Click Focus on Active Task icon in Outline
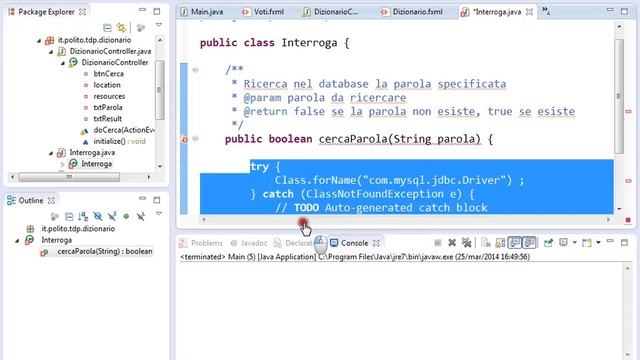The image size is (640, 360). coord(54,216)
